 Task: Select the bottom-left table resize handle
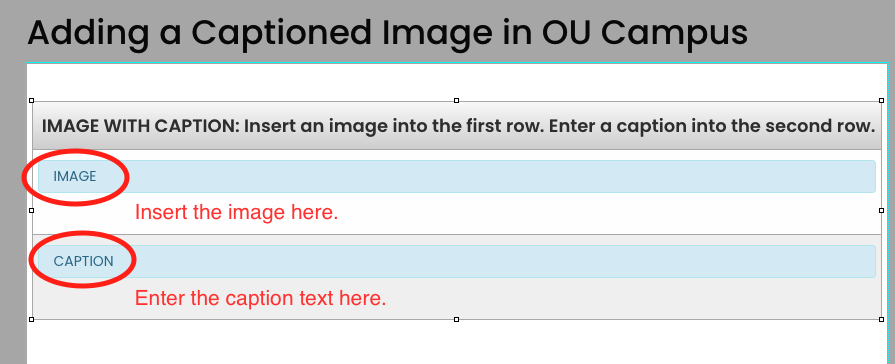(31, 319)
